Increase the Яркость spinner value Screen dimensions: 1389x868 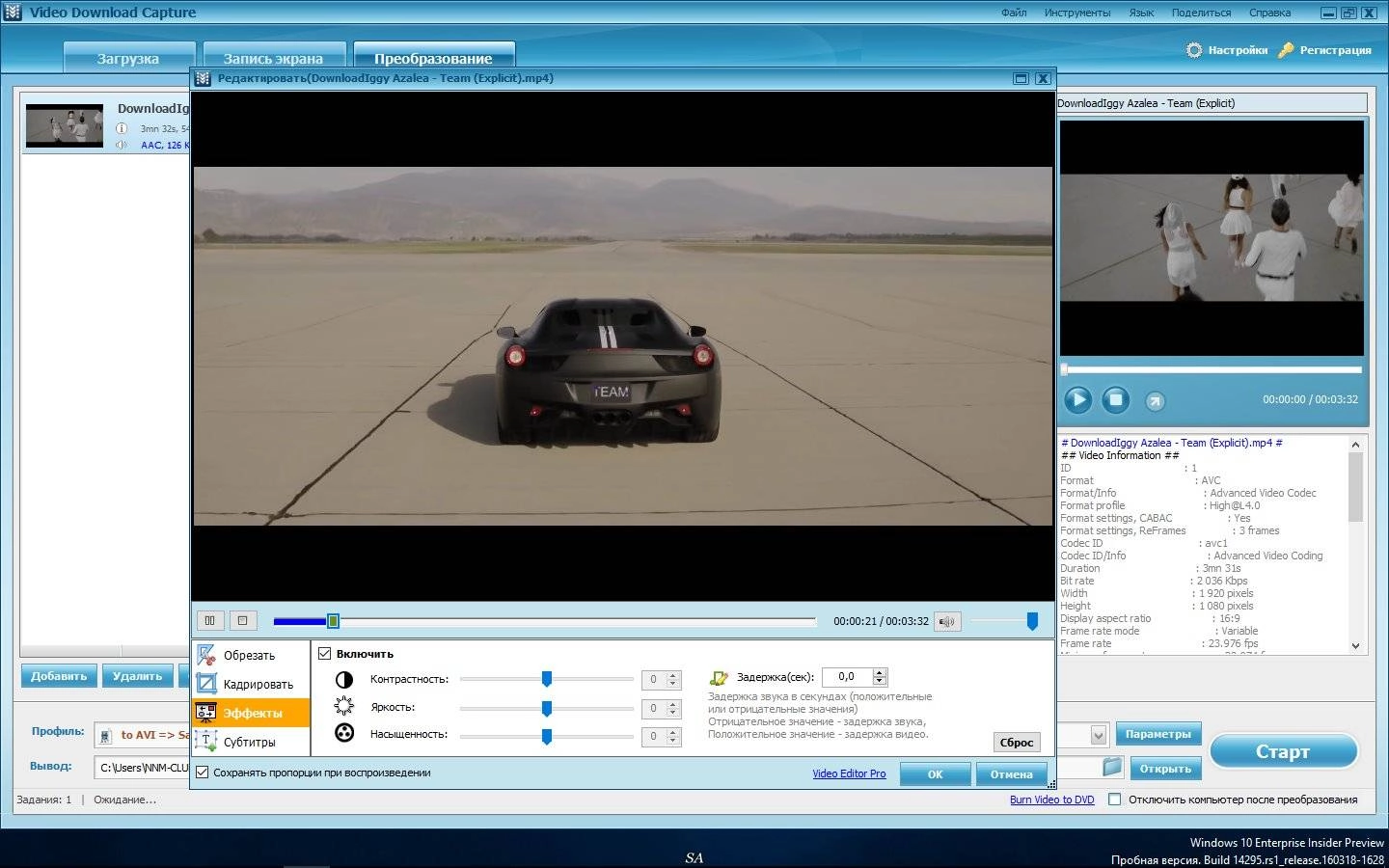[674, 704]
